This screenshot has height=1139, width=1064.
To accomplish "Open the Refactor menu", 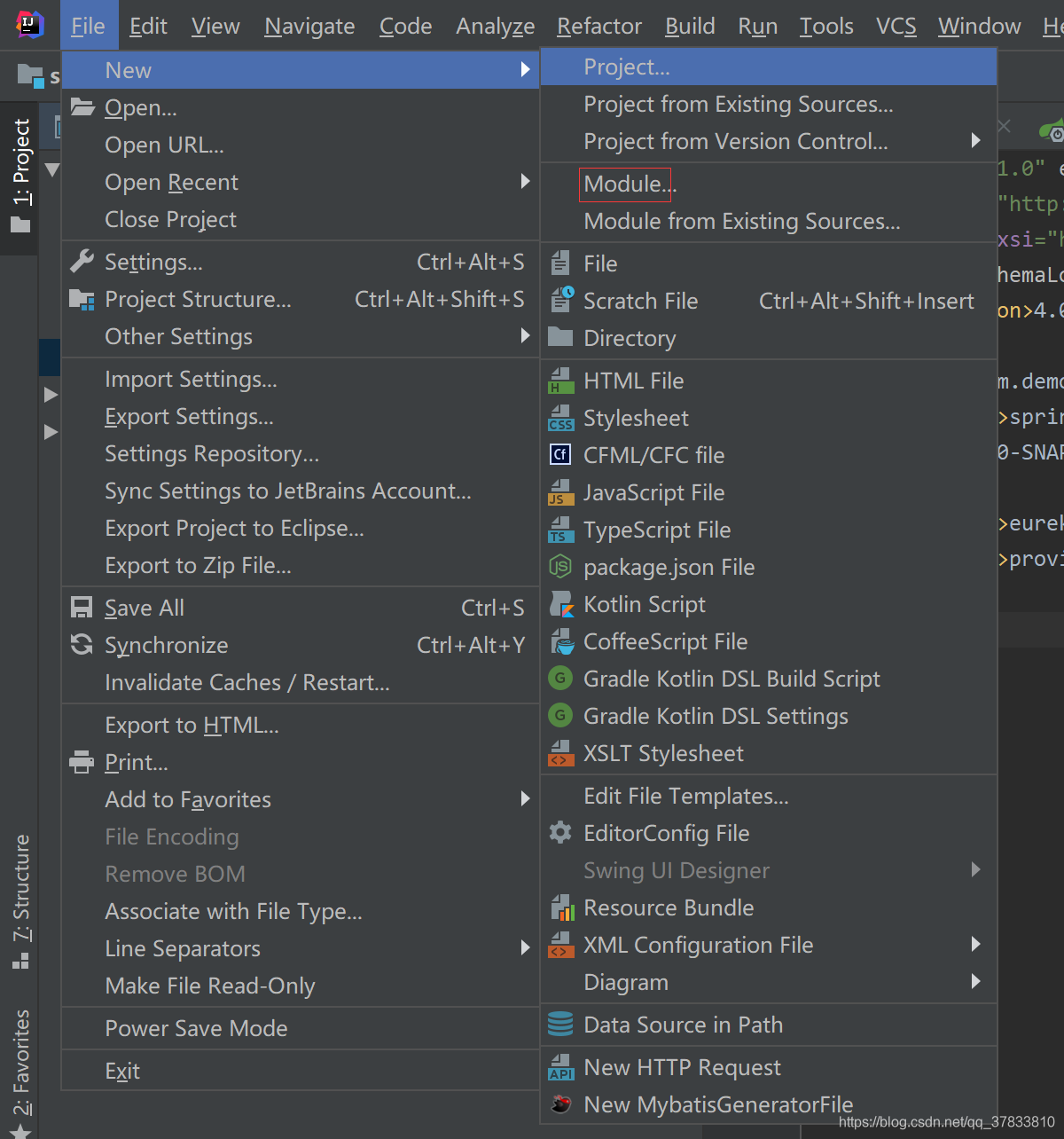I will pos(598,26).
